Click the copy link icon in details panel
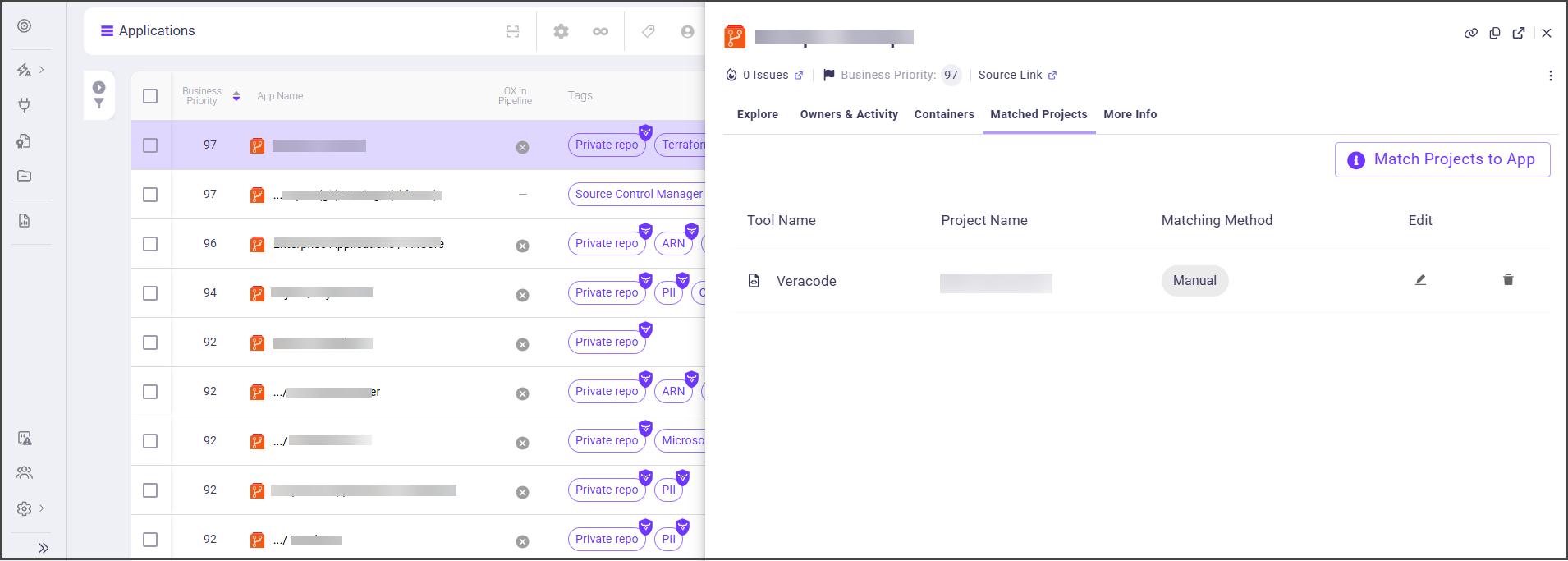Screen dimensions: 1568x561 (x=1470, y=33)
